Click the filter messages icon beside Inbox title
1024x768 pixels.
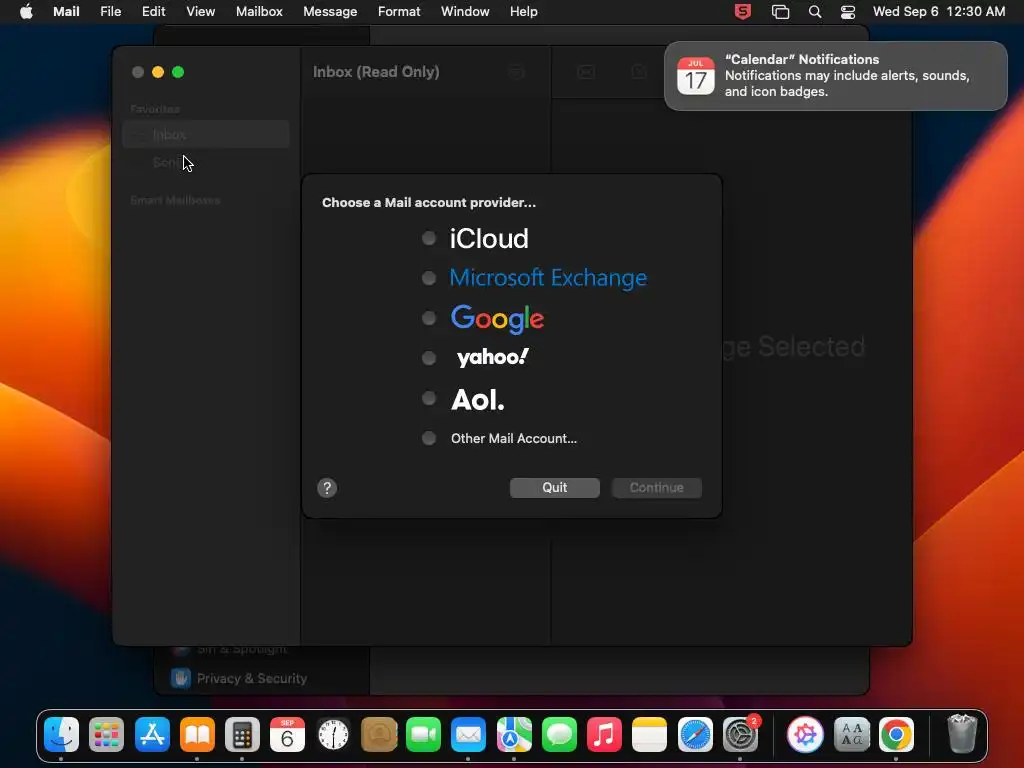pos(517,72)
